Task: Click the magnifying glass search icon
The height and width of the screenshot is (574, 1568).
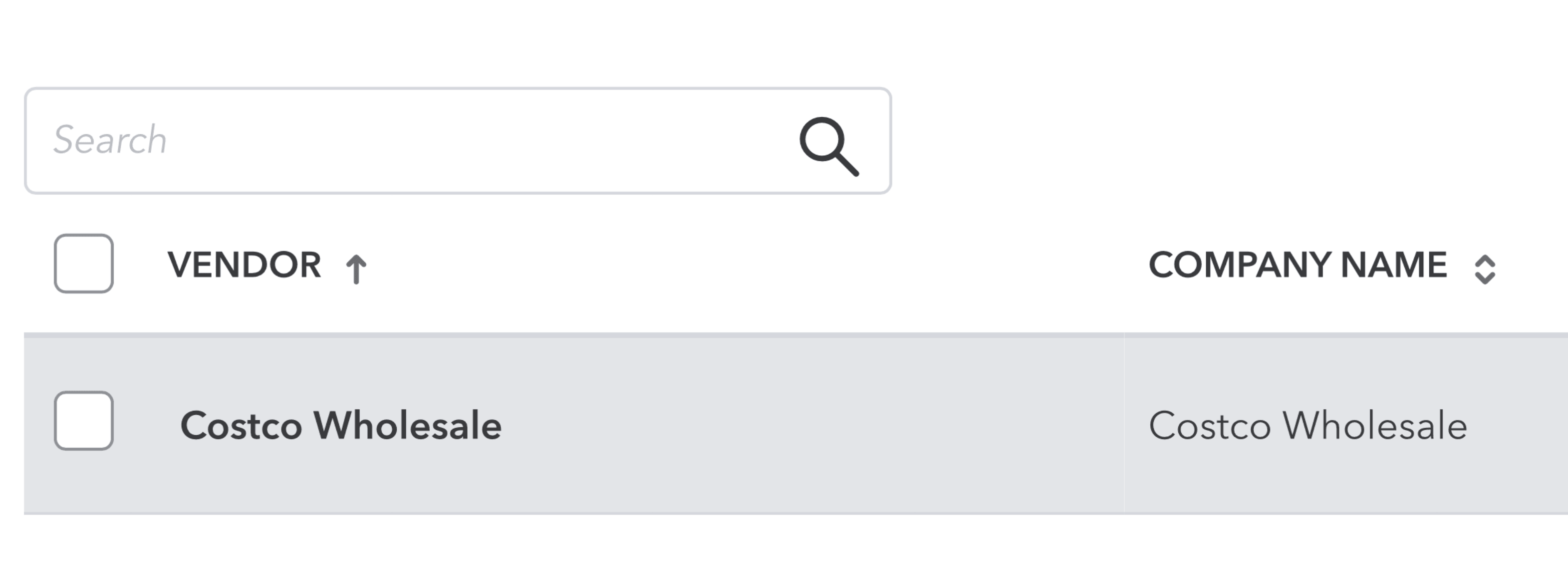Action: pos(828,146)
